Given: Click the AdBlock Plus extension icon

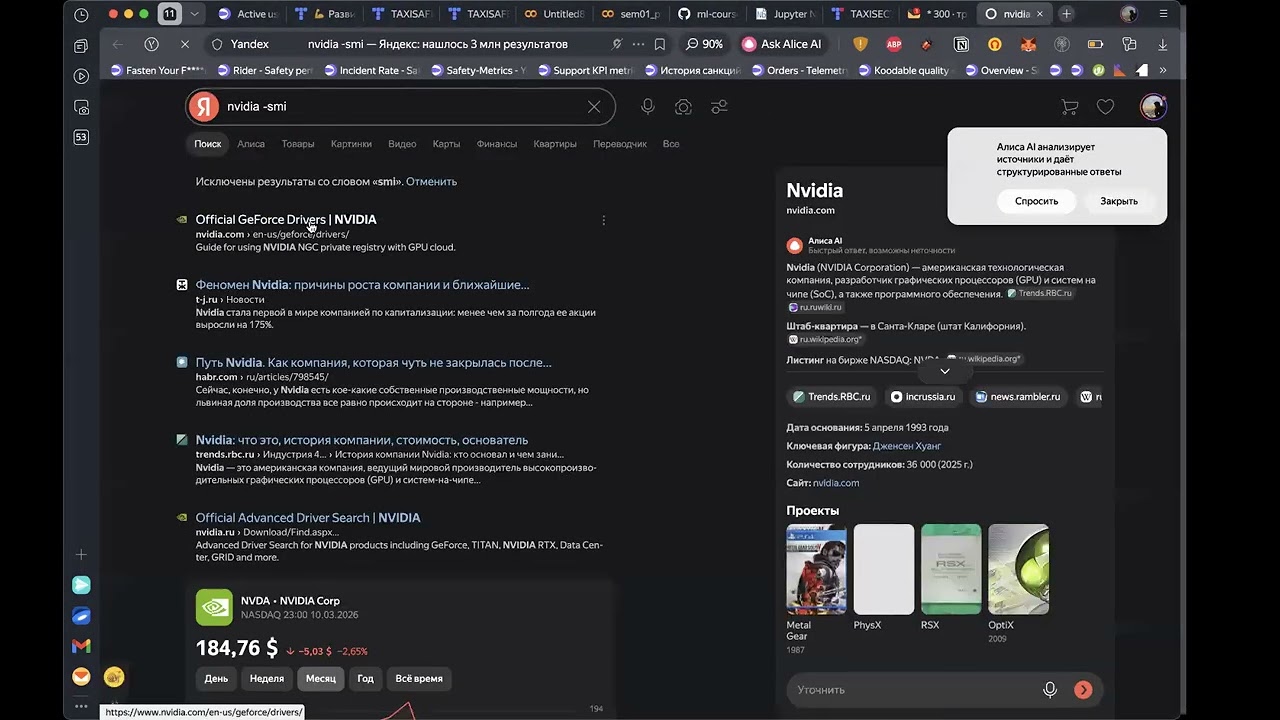Looking at the screenshot, I should click(894, 44).
